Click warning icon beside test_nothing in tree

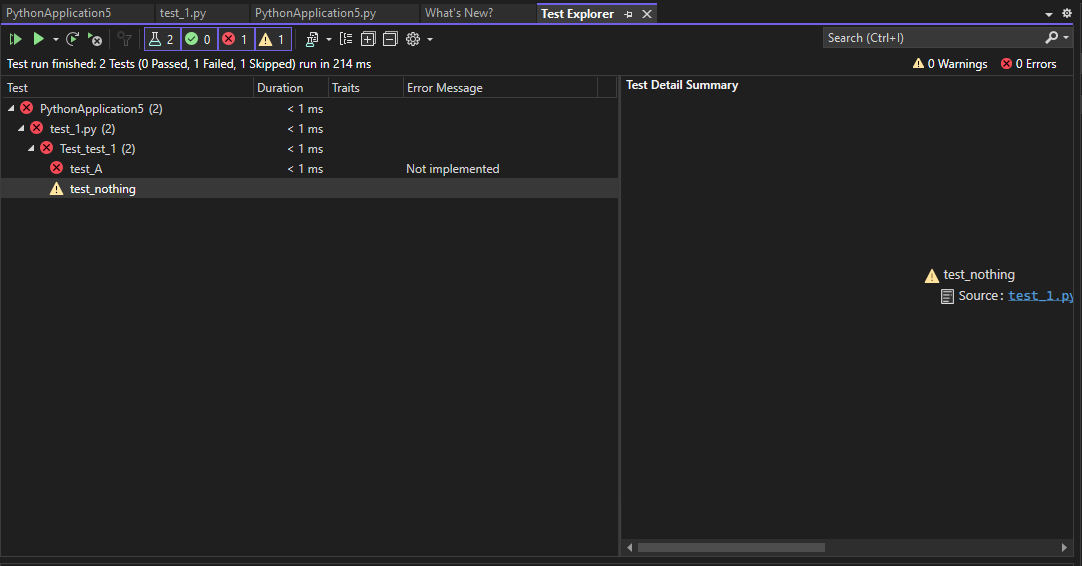57,188
